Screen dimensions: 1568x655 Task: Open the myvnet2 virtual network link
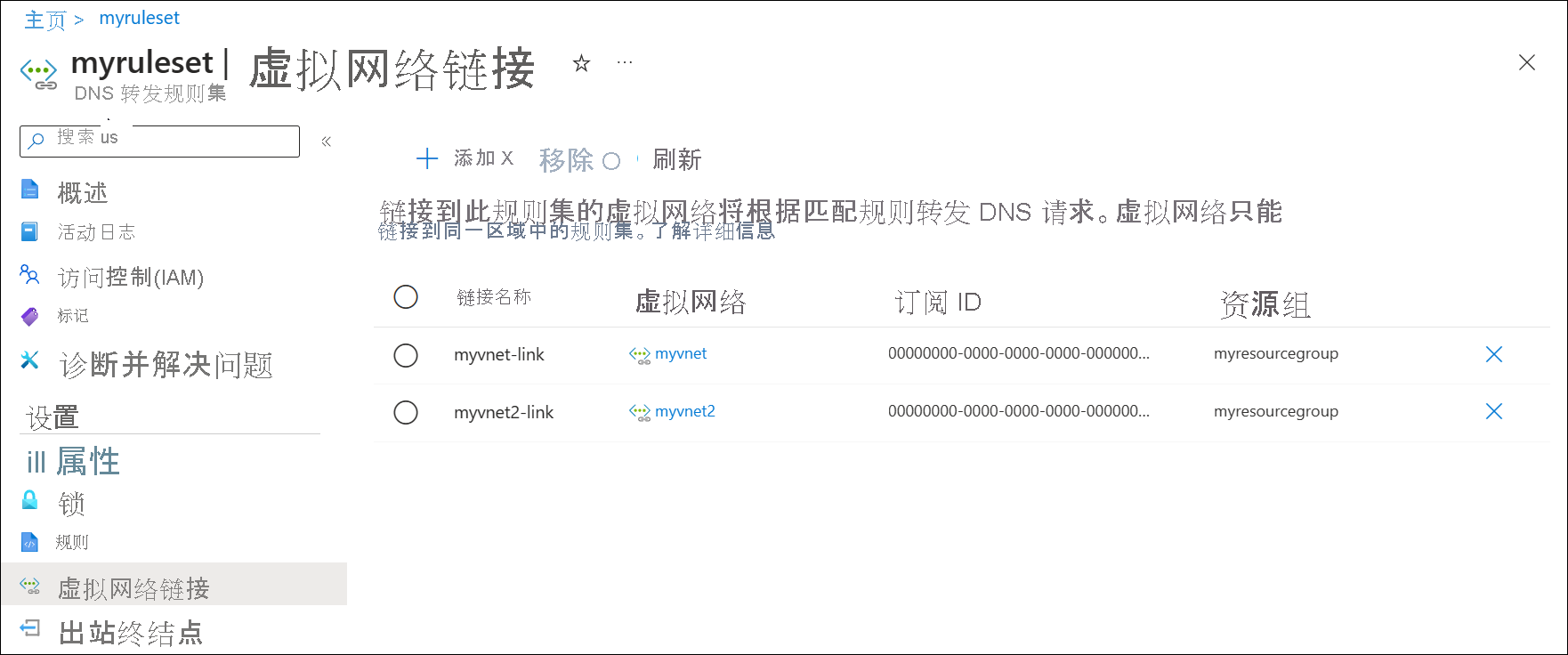tap(685, 411)
